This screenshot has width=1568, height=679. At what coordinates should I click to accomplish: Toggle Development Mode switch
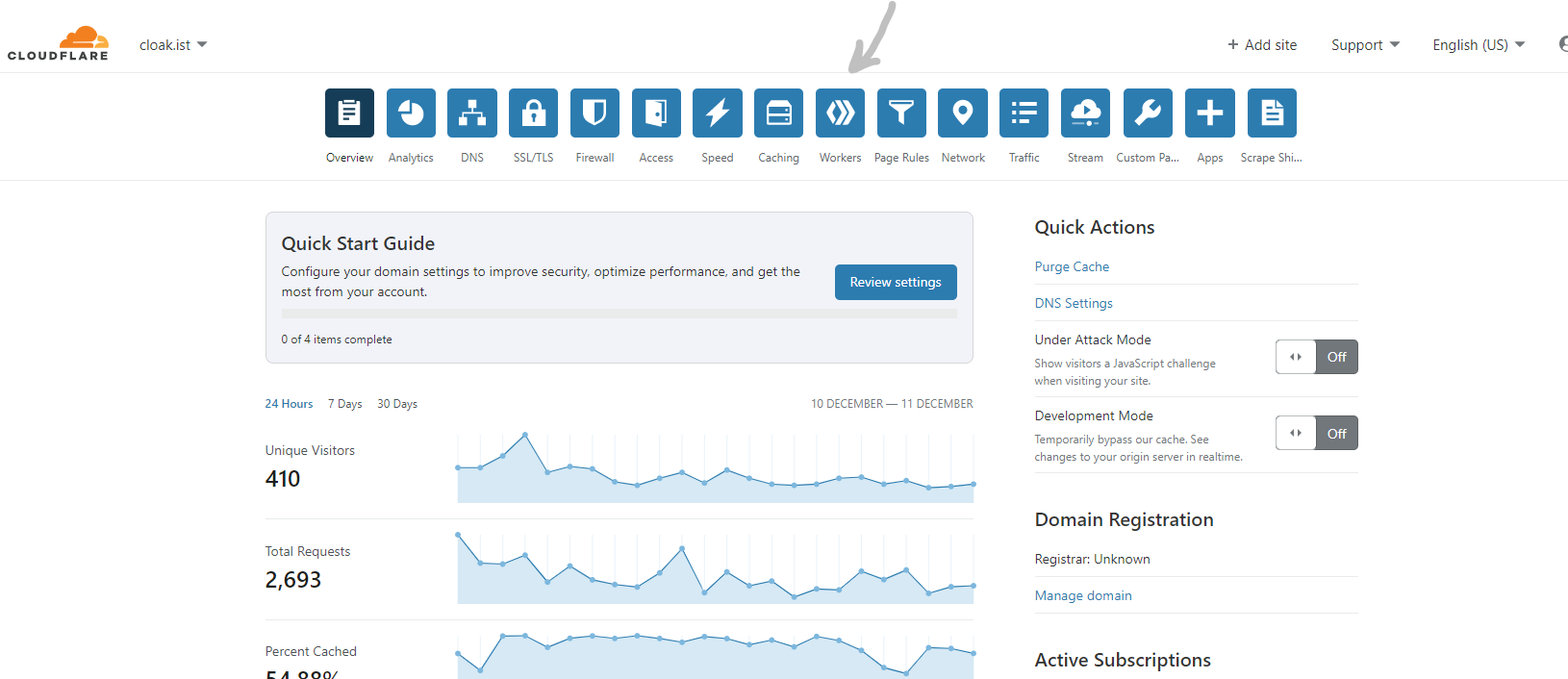pyautogui.click(x=1316, y=433)
